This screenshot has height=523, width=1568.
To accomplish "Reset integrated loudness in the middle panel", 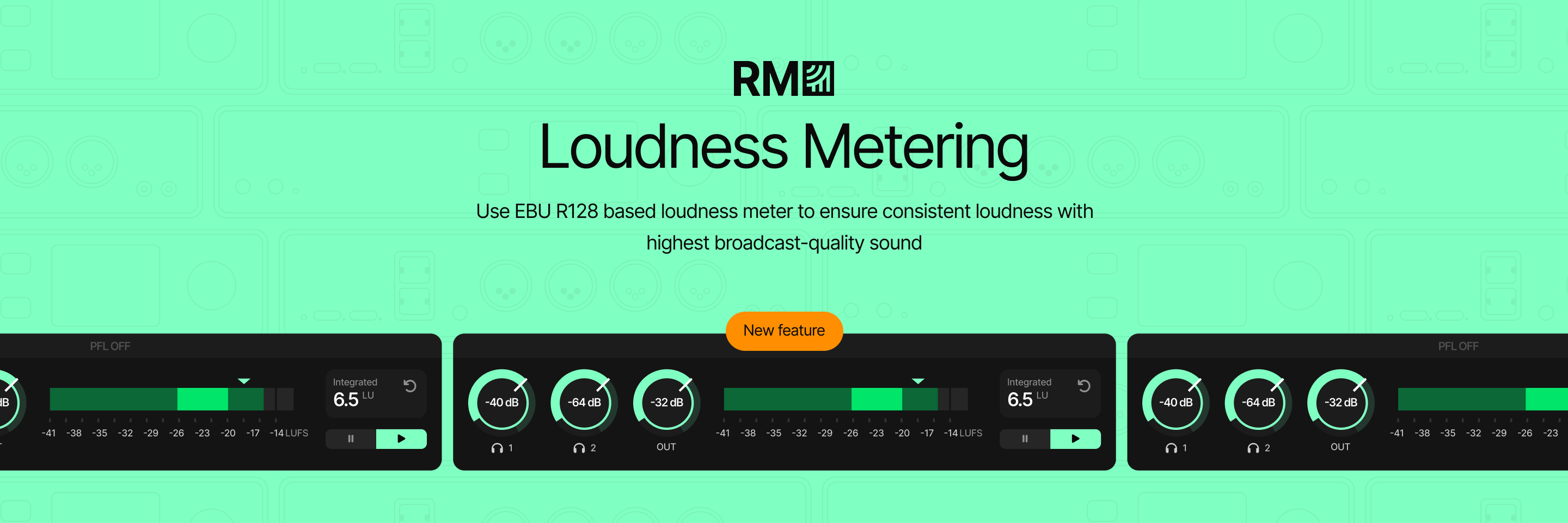I will pyautogui.click(x=1083, y=385).
